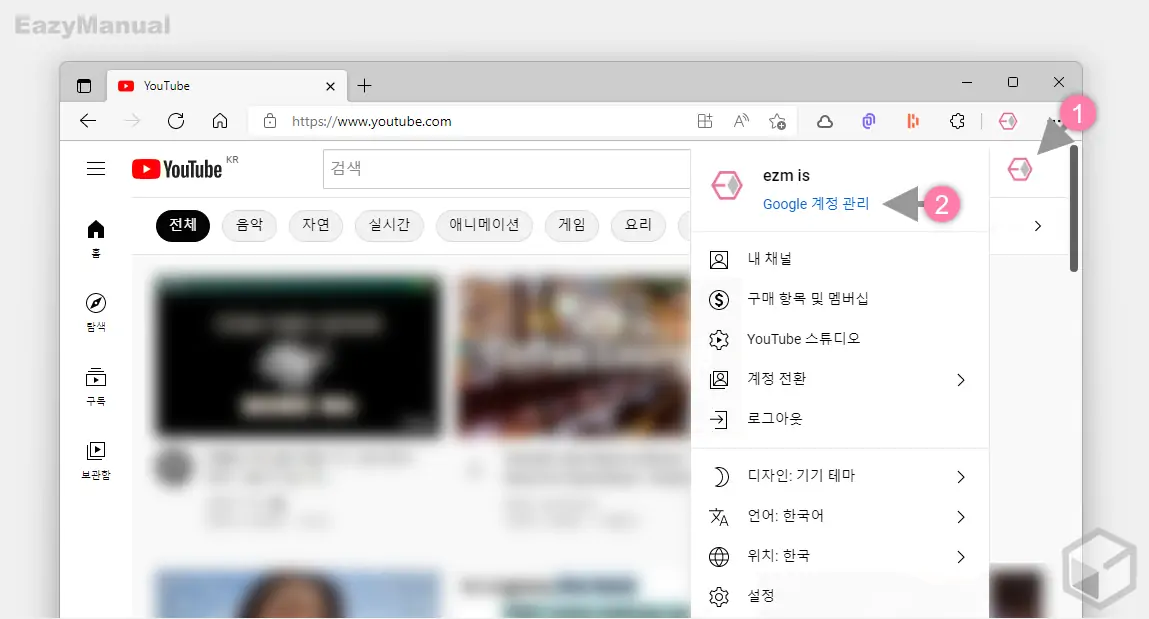The height and width of the screenshot is (619, 1149).
Task: Select the 음악 filter chip
Action: (249, 225)
